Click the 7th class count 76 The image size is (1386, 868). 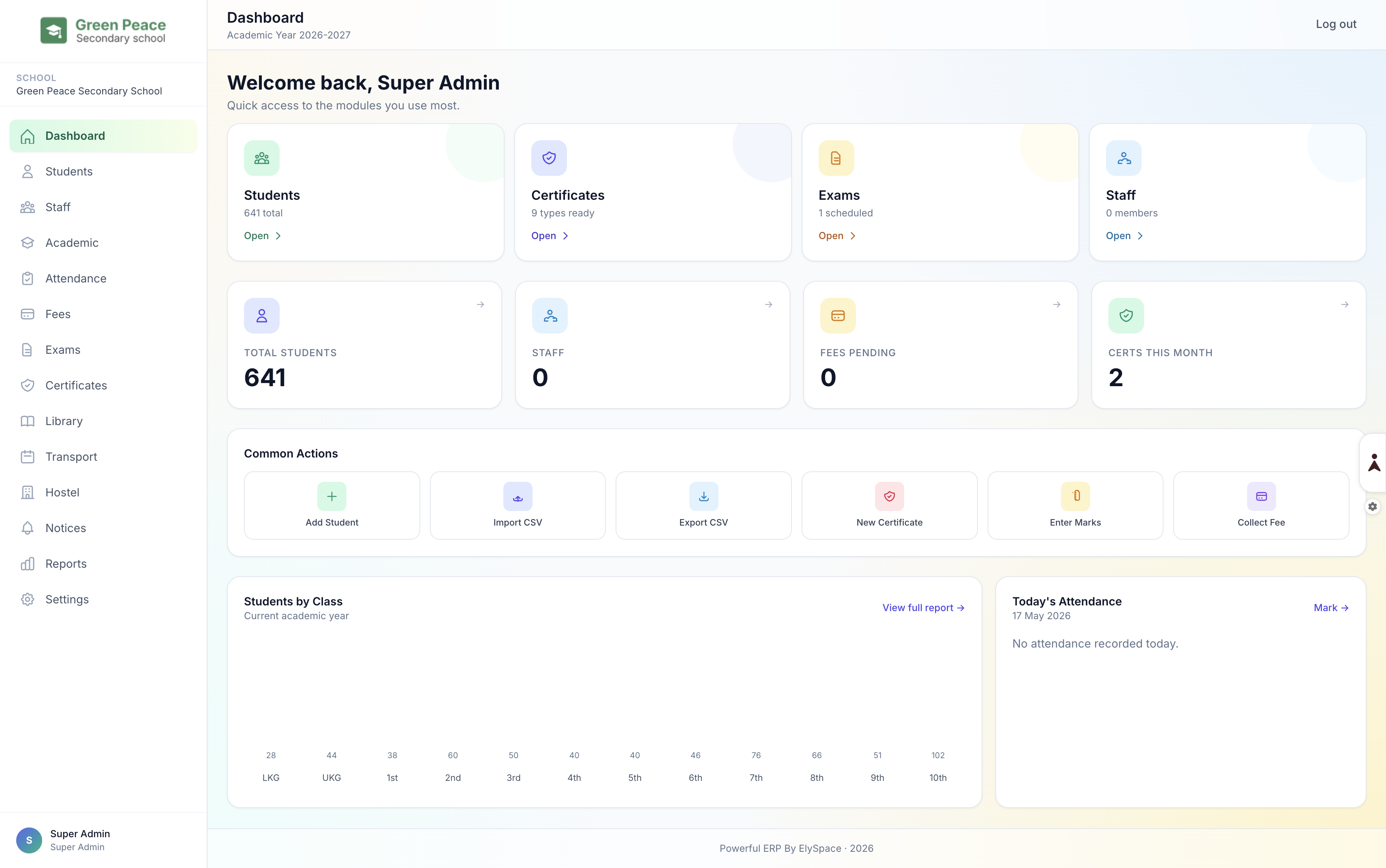tap(756, 755)
